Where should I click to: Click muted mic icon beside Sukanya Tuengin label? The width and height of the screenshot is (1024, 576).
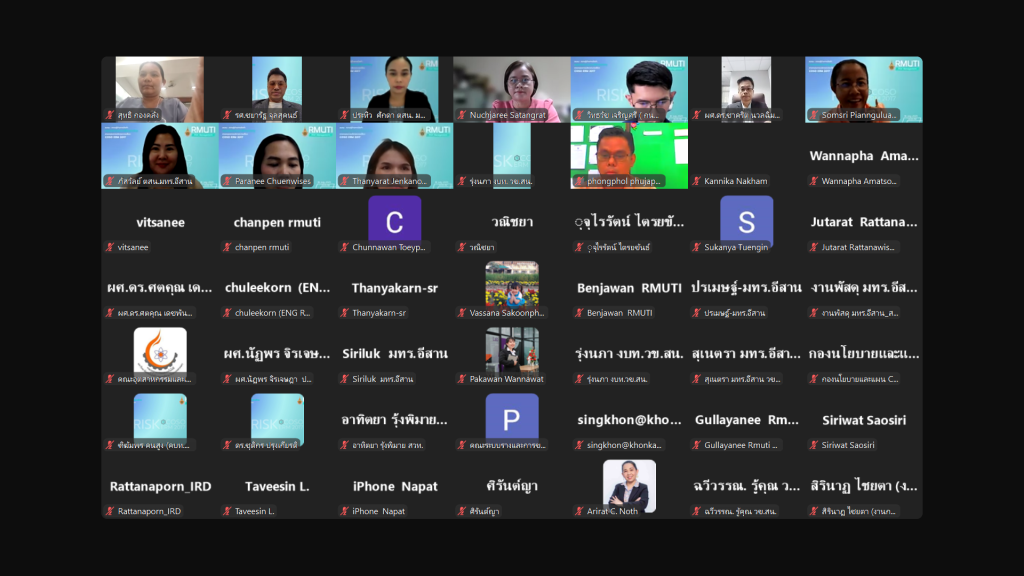tap(696, 247)
